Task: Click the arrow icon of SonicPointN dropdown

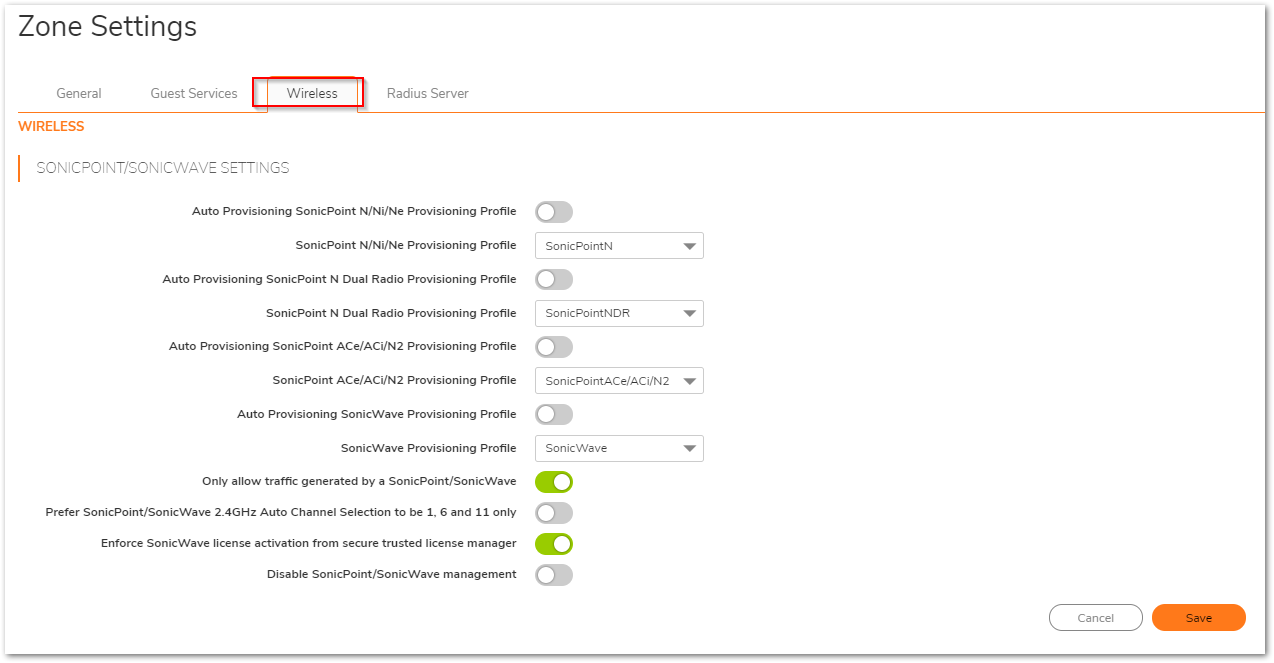Action: (689, 246)
